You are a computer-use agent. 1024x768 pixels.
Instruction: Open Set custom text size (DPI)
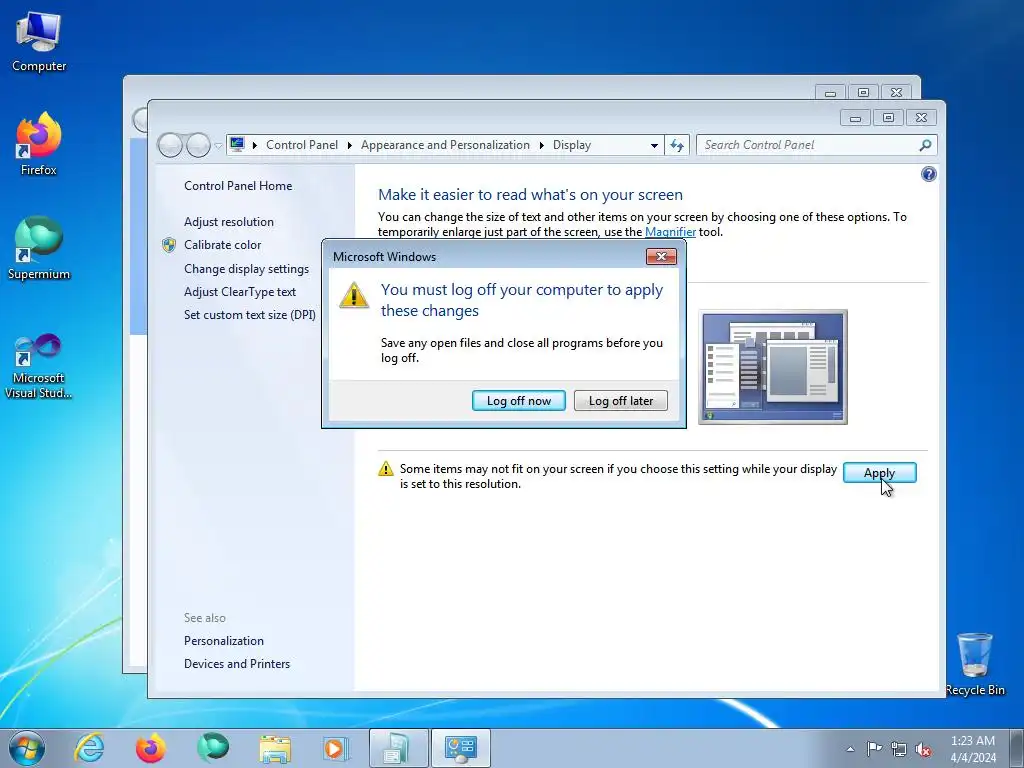[x=249, y=314]
